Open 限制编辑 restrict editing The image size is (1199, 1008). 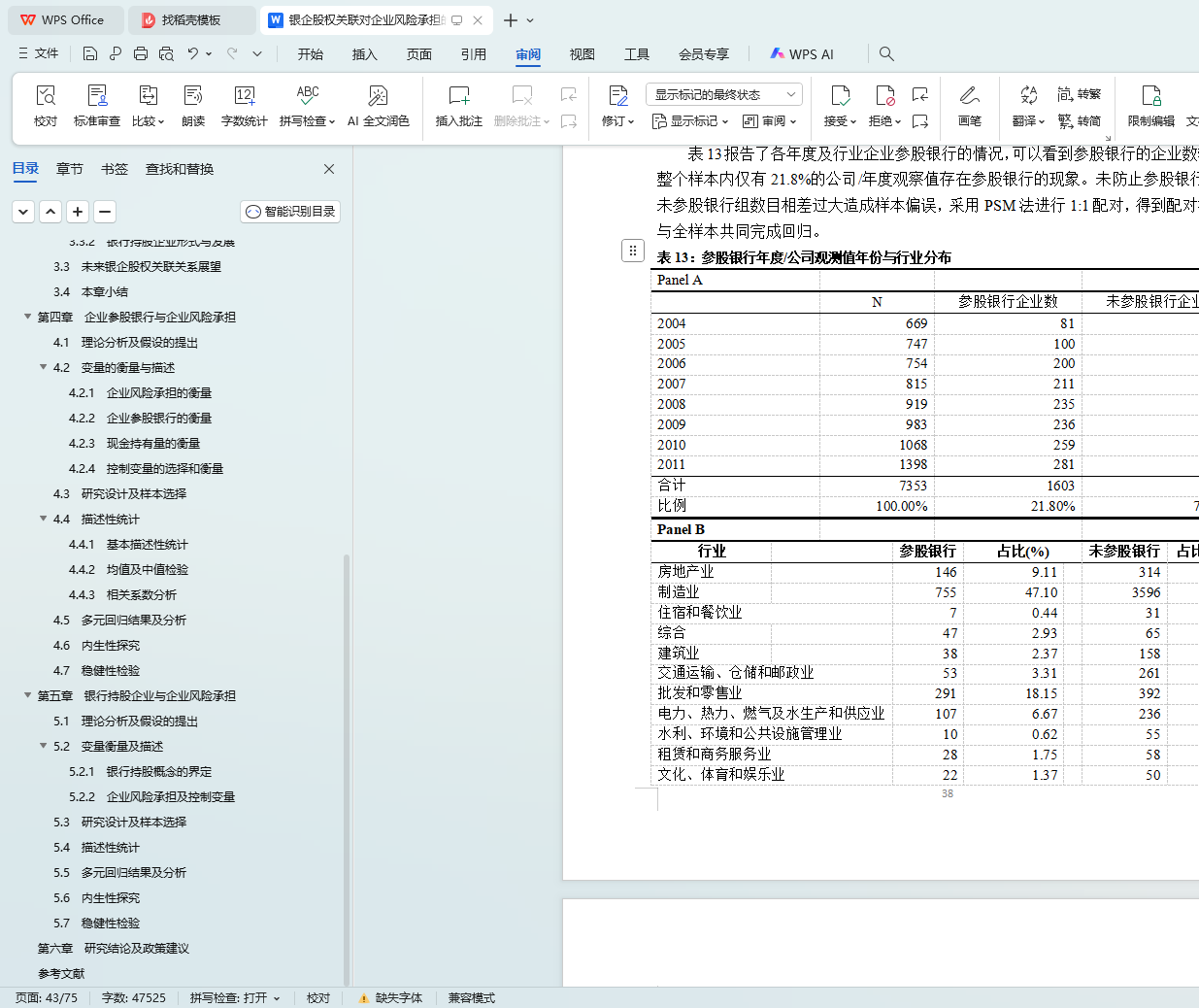pos(1151,106)
